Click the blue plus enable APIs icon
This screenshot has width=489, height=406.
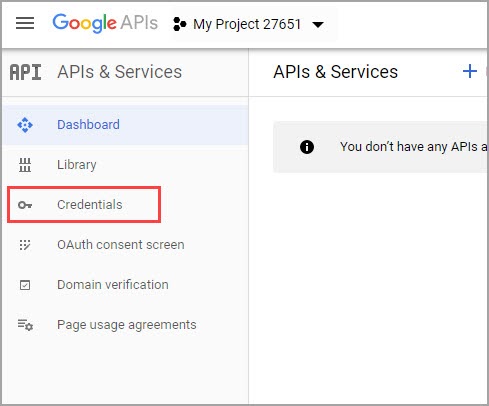point(470,71)
